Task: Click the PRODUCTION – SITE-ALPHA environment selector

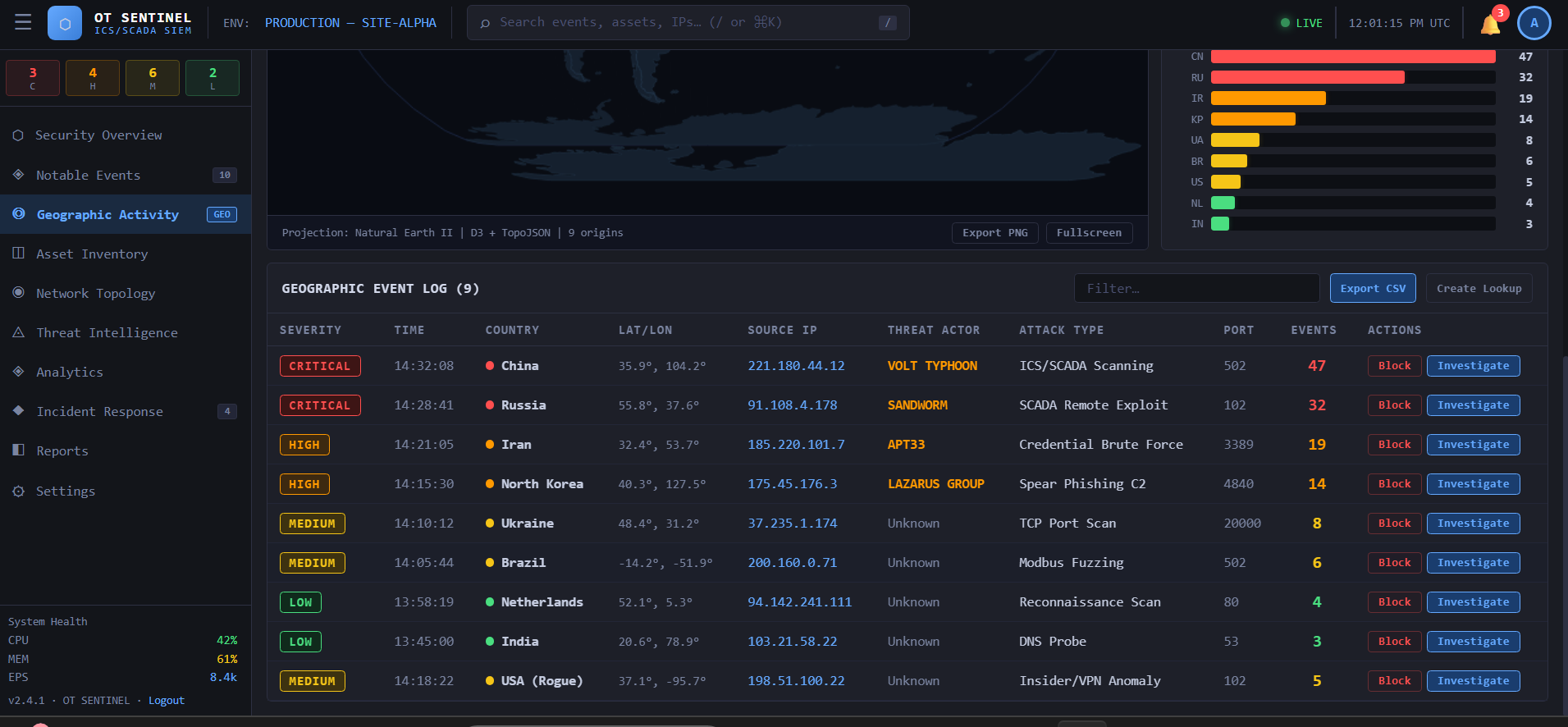Action: tap(350, 23)
